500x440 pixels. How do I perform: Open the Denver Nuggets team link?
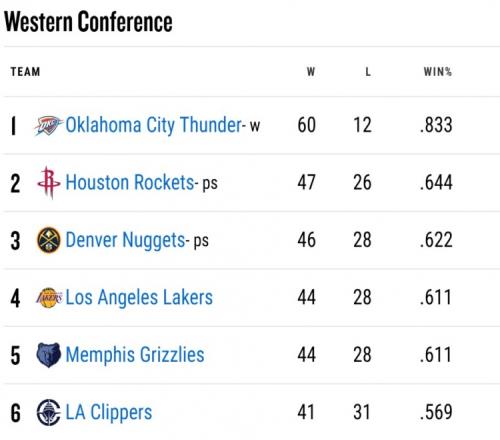click(x=125, y=241)
